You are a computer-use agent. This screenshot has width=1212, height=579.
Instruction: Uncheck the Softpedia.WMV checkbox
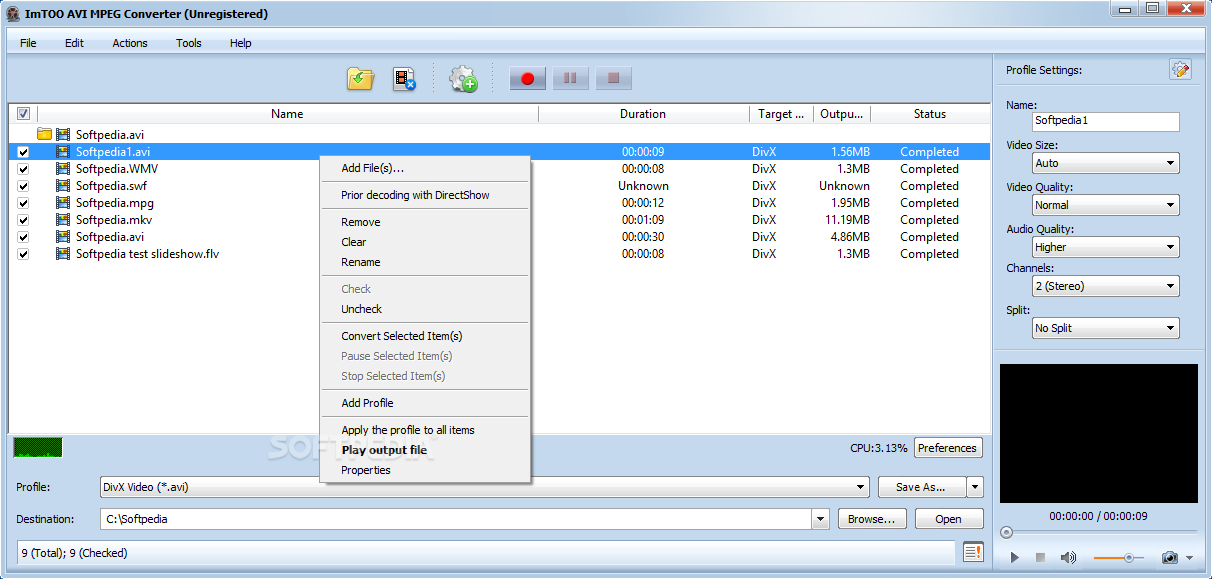(x=23, y=169)
